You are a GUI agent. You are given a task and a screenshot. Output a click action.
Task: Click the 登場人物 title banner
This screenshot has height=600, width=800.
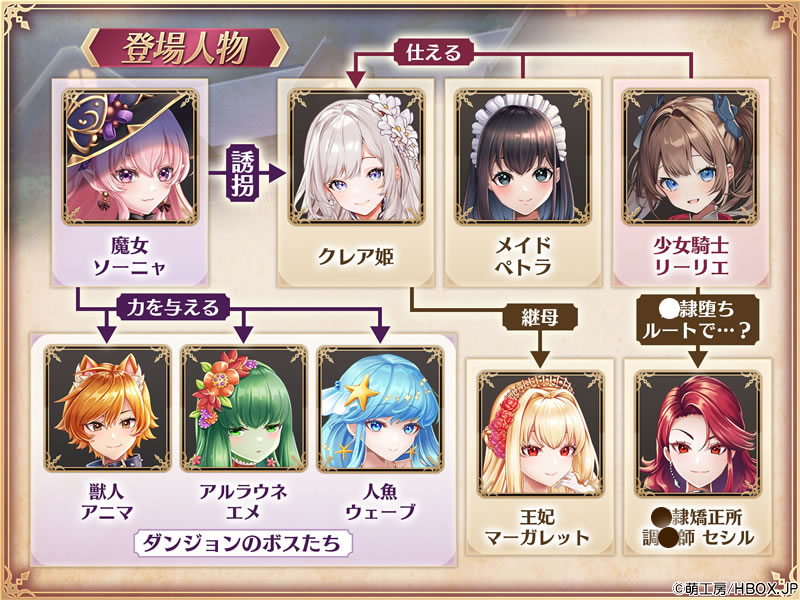(x=185, y=48)
